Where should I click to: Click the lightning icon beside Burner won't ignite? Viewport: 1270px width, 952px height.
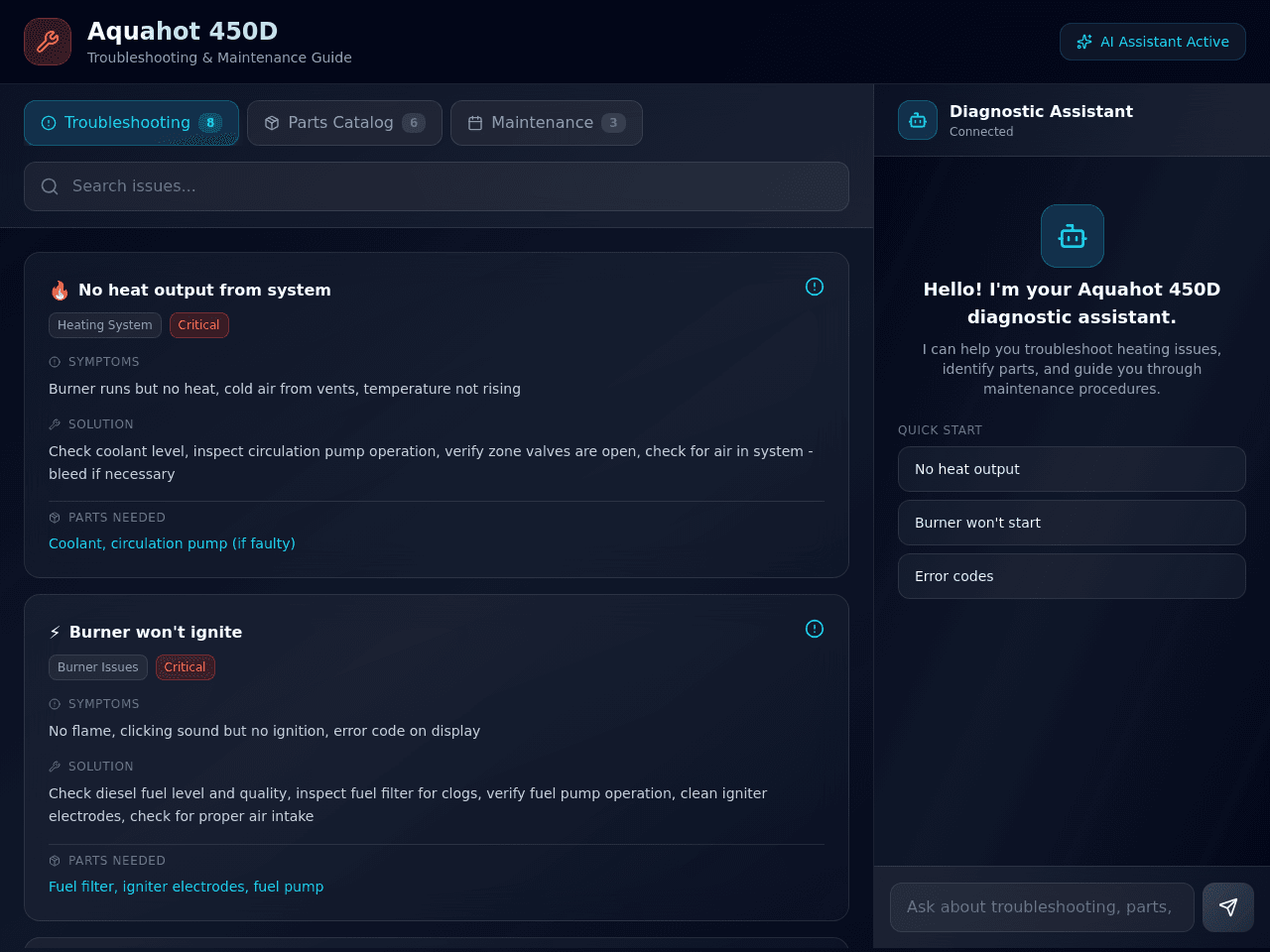[55, 633]
